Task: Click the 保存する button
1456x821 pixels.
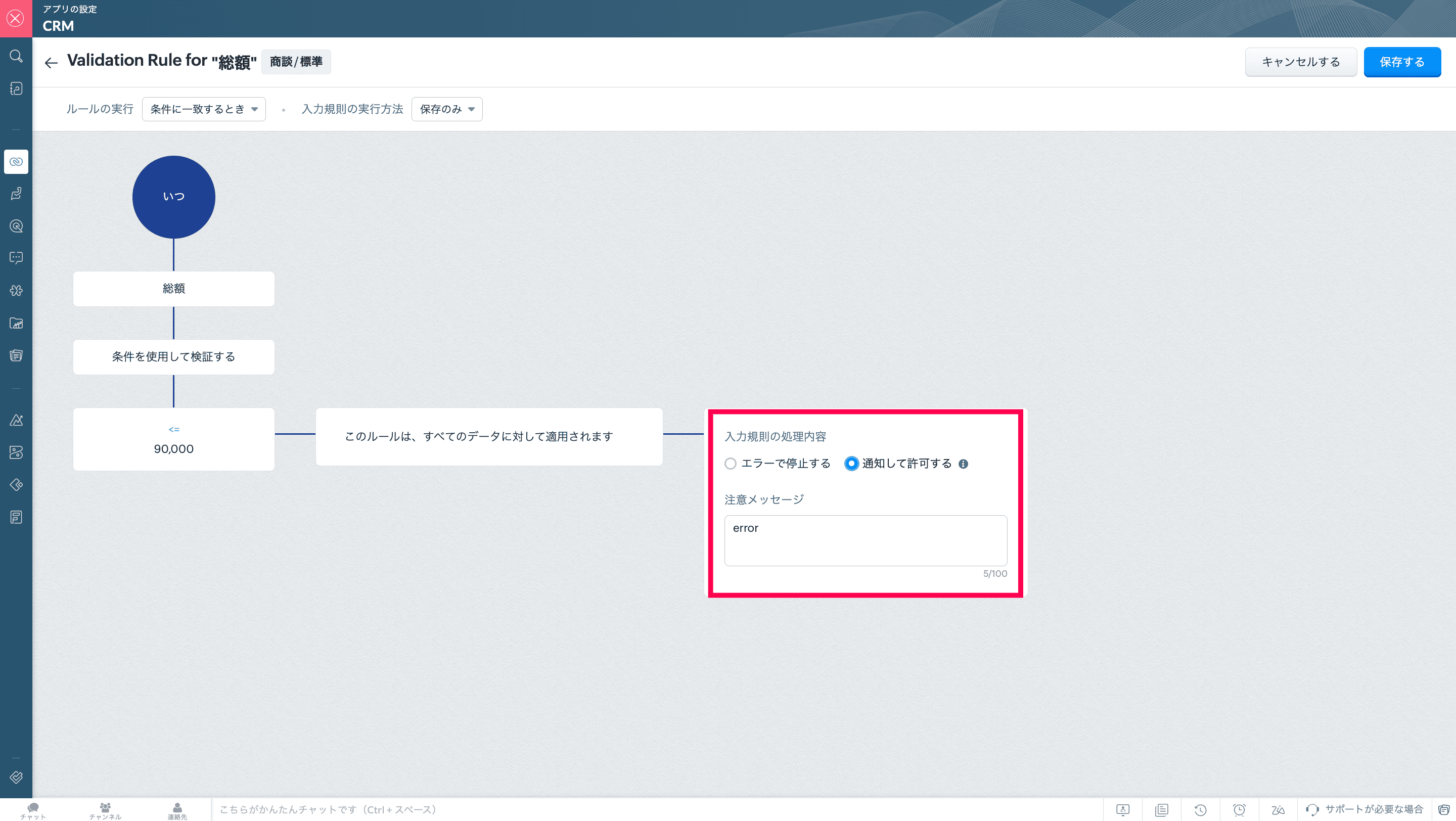Action: [x=1402, y=62]
